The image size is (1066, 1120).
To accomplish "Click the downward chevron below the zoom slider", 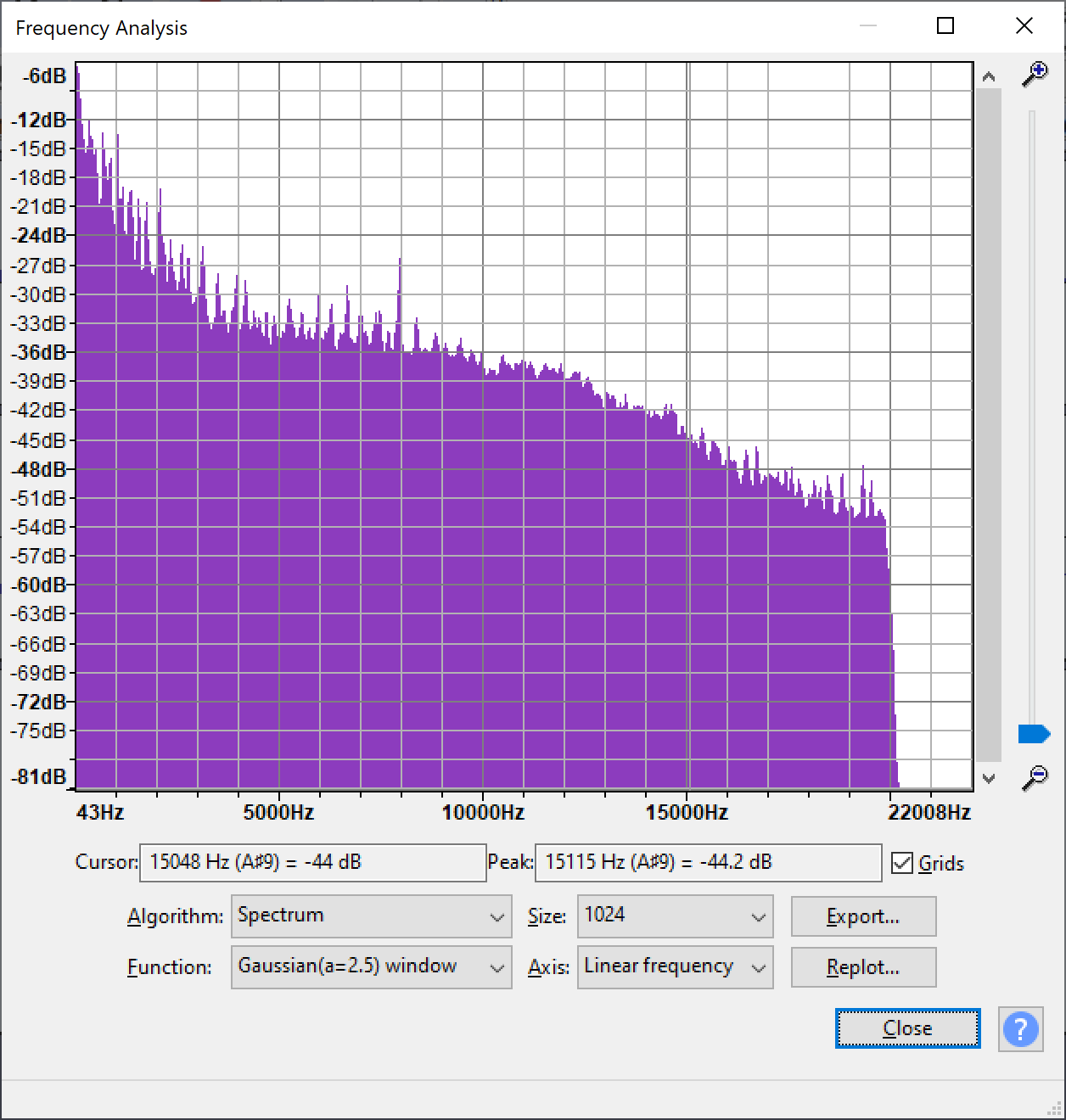I will click(x=987, y=777).
